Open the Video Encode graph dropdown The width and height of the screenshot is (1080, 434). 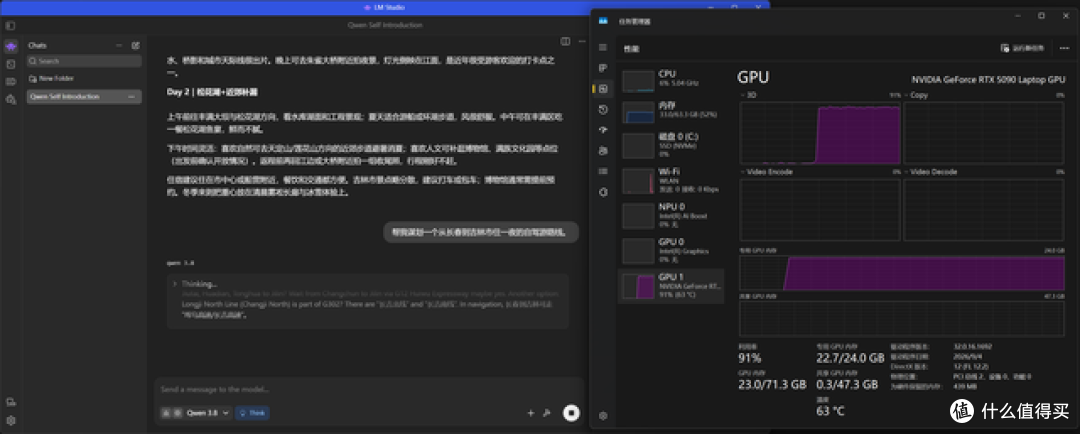[x=765, y=172]
